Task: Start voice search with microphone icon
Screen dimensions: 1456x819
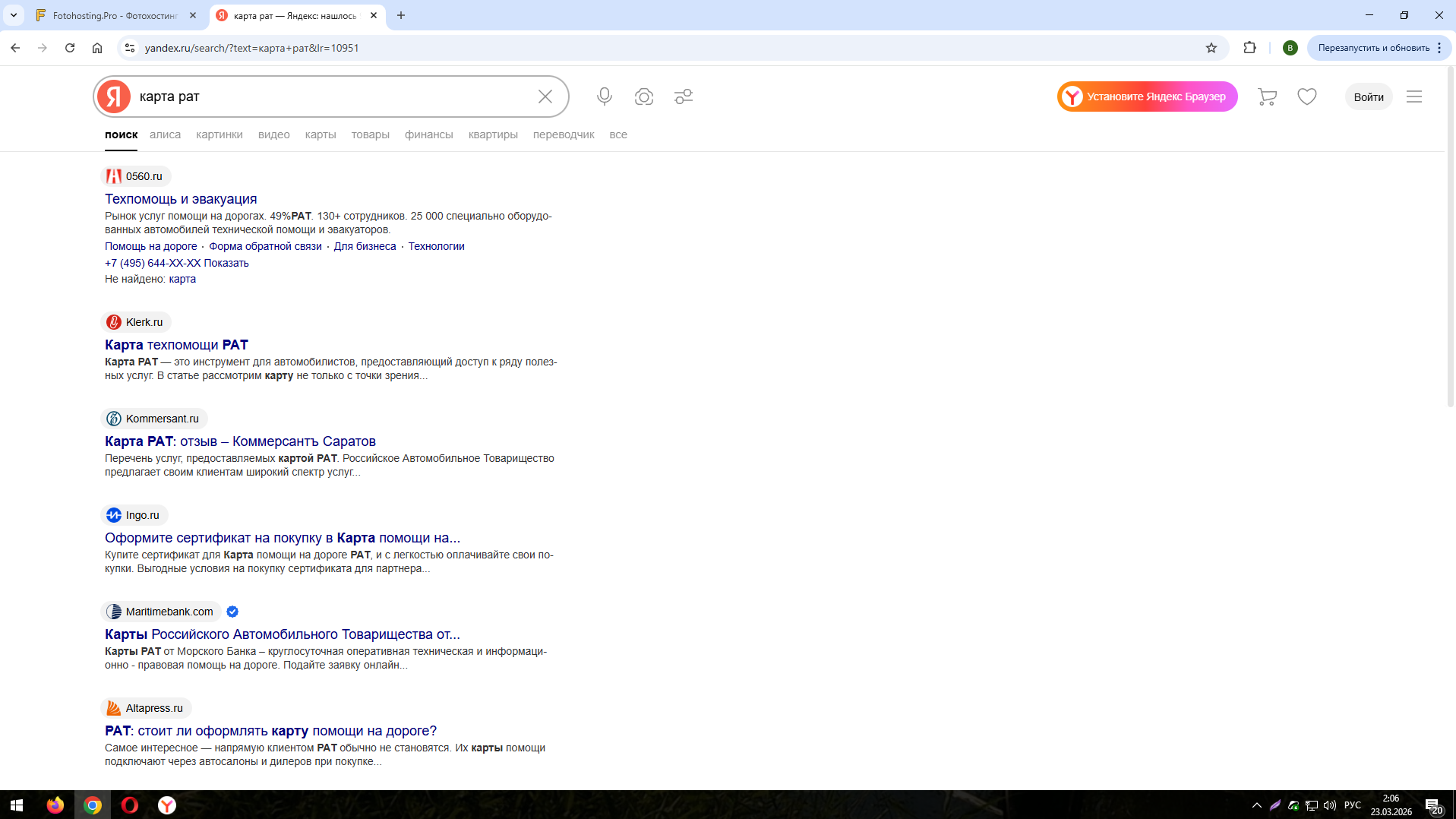Action: pos(605,96)
